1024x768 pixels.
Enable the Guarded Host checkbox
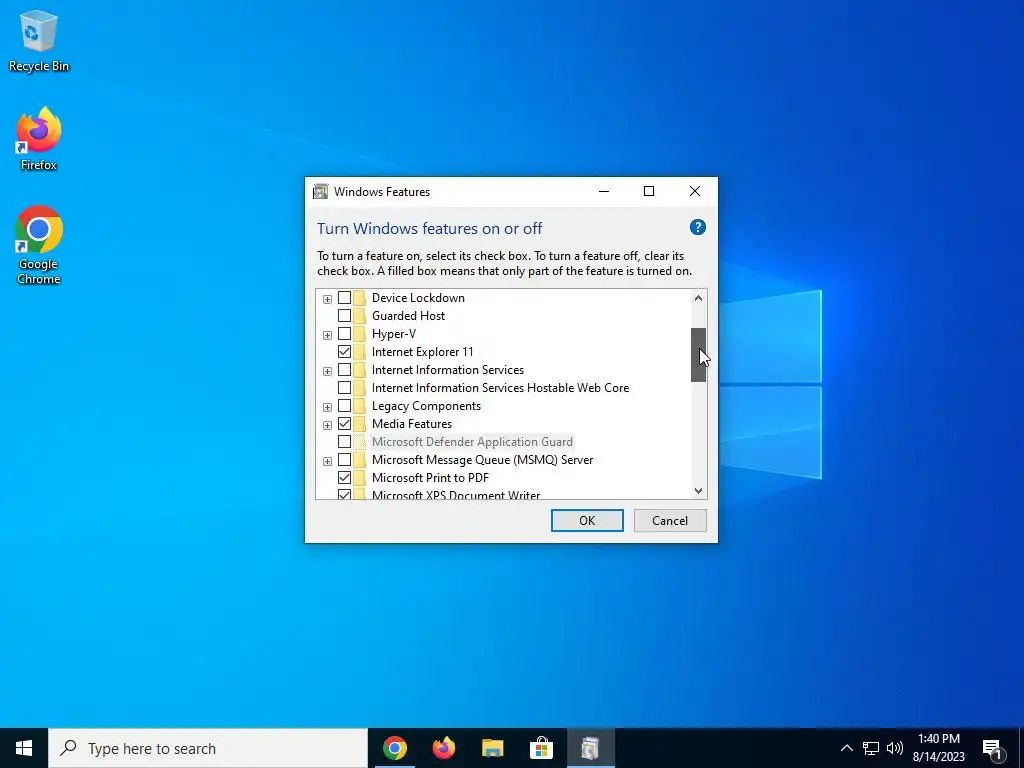click(x=344, y=315)
